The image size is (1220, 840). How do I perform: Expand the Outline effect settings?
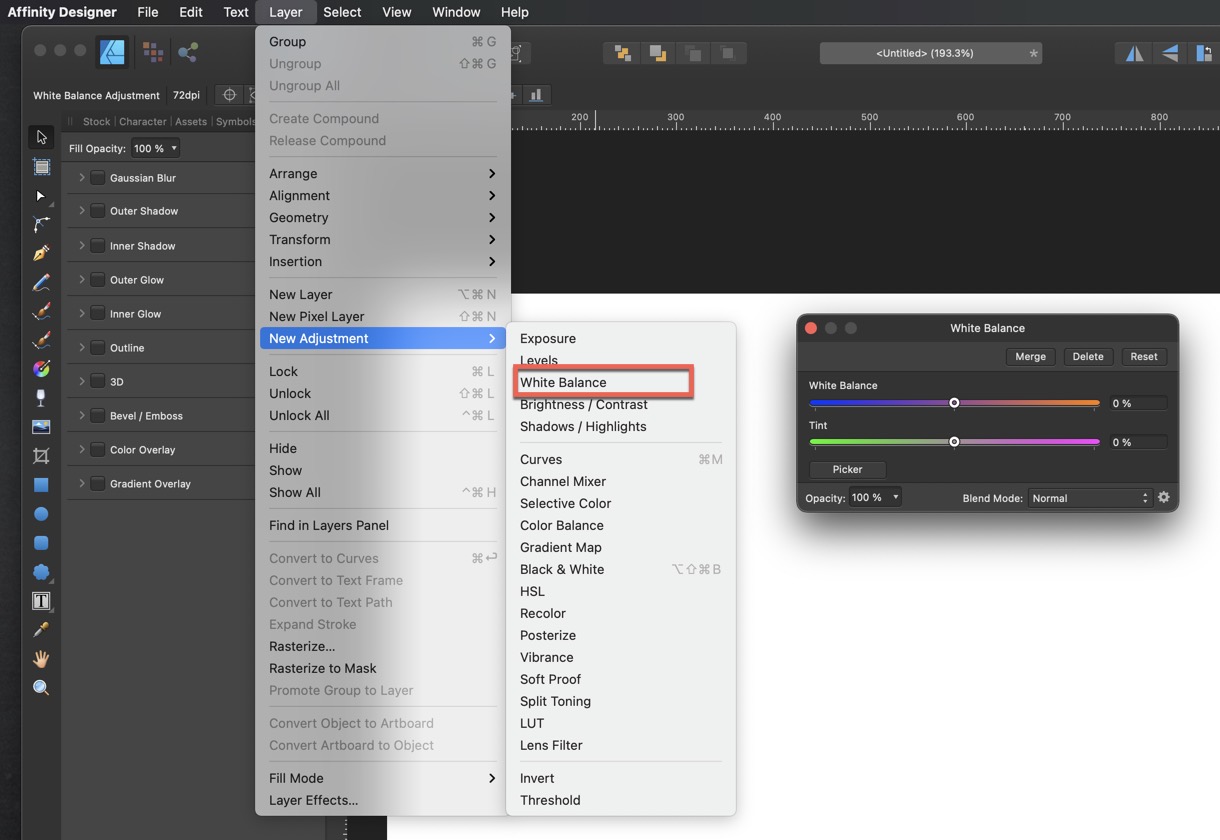coord(82,348)
